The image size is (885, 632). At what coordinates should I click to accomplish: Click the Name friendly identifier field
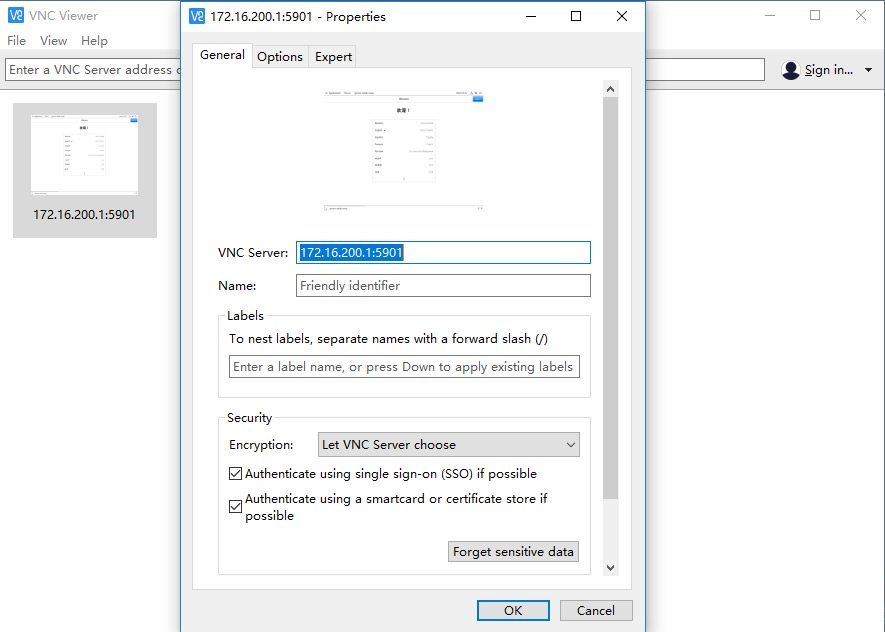pyautogui.click(x=443, y=286)
